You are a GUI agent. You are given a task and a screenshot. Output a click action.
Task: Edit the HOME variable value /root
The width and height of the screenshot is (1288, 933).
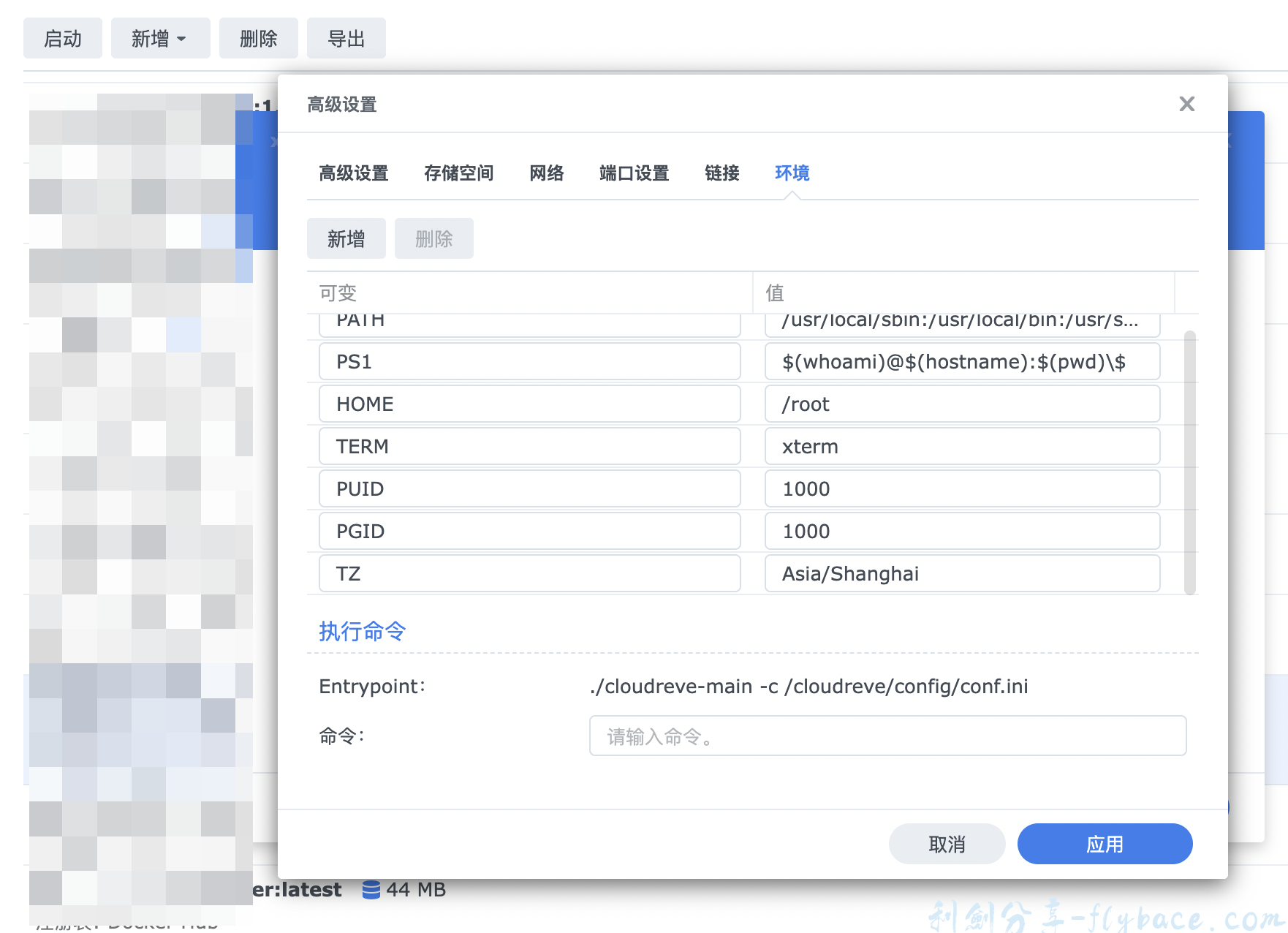pos(962,404)
